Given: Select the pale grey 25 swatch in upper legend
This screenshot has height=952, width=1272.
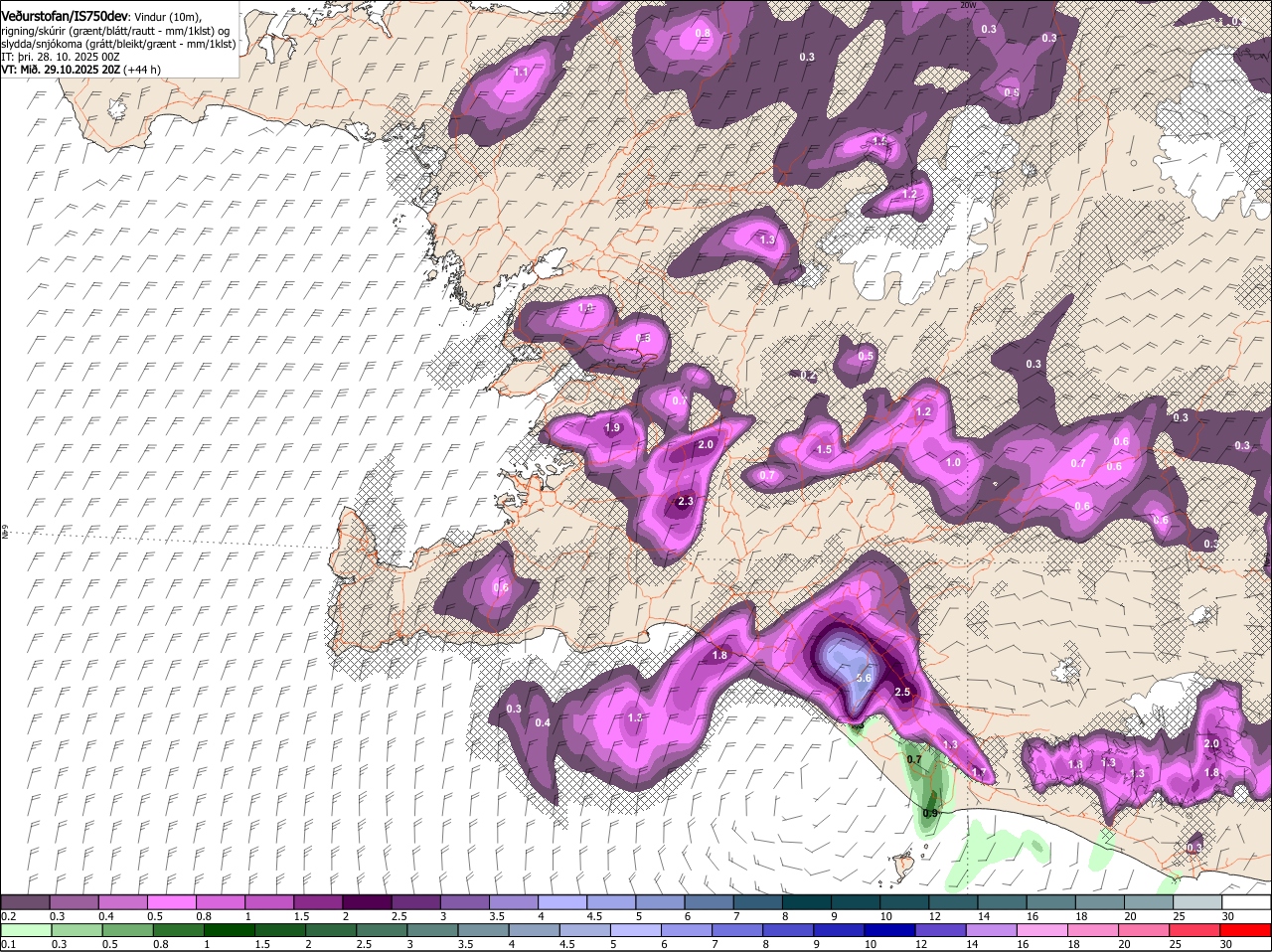Looking at the screenshot, I should coord(1197,901).
